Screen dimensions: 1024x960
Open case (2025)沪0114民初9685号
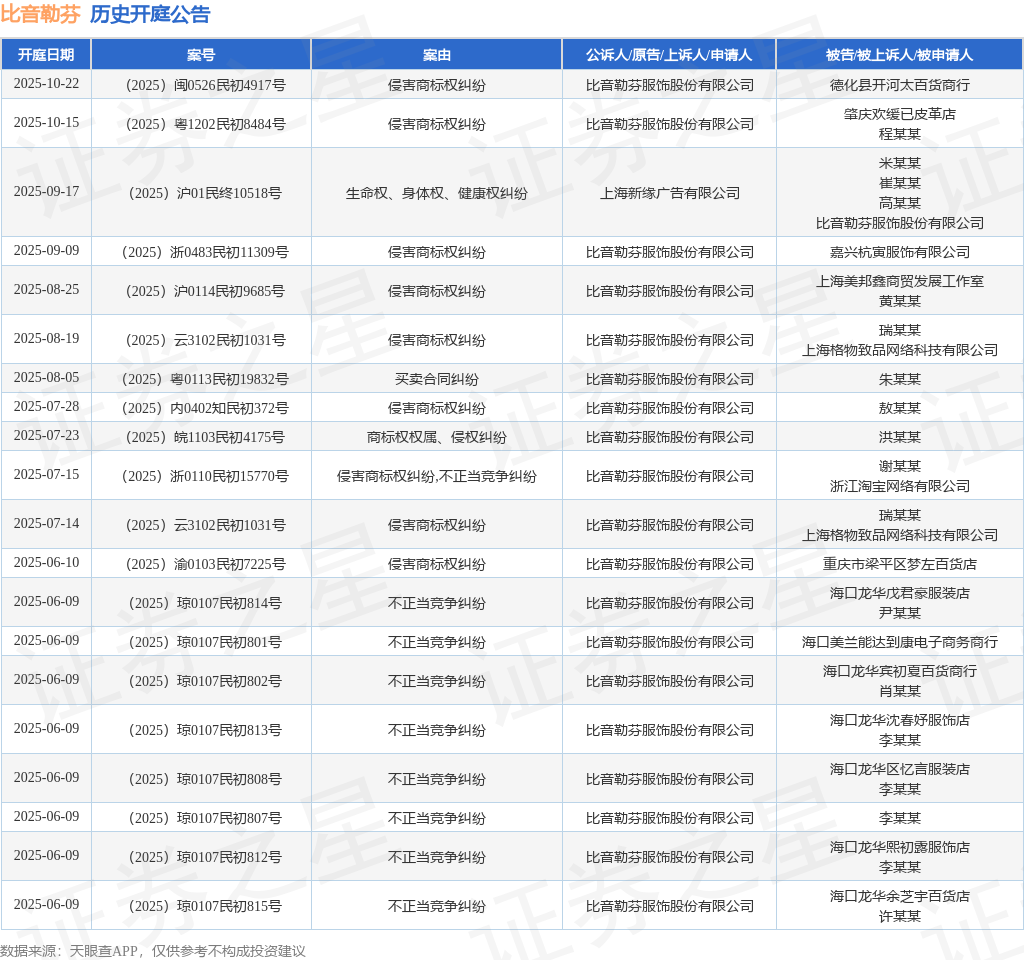tap(205, 291)
